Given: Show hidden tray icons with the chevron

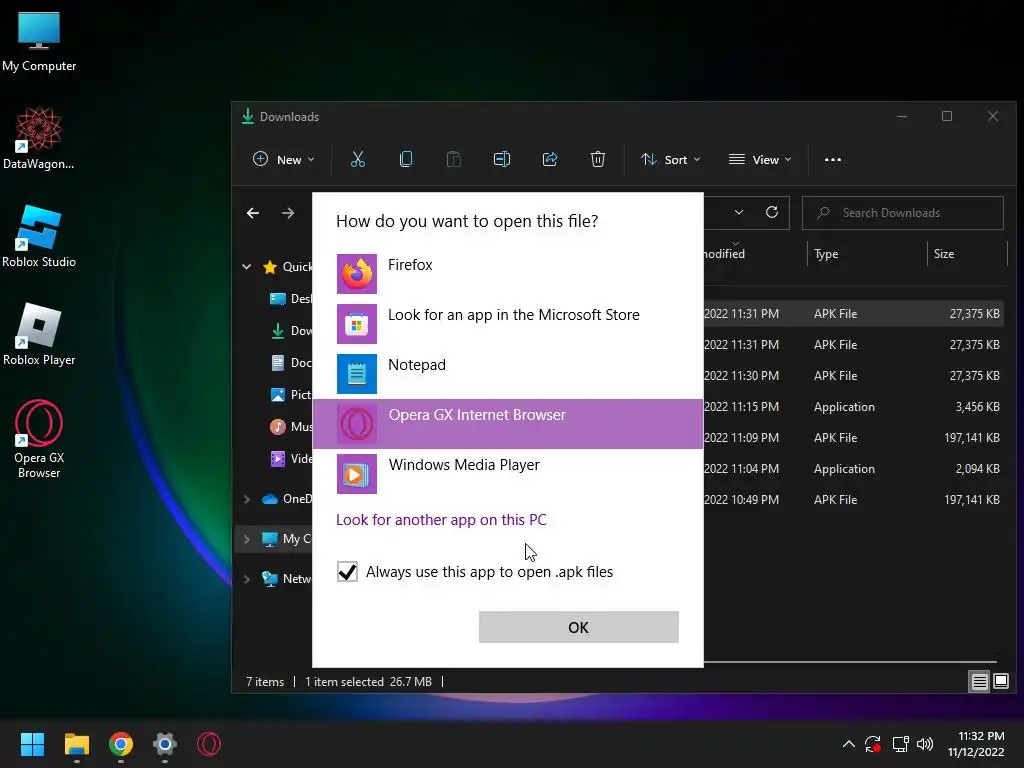Looking at the screenshot, I should [848, 744].
